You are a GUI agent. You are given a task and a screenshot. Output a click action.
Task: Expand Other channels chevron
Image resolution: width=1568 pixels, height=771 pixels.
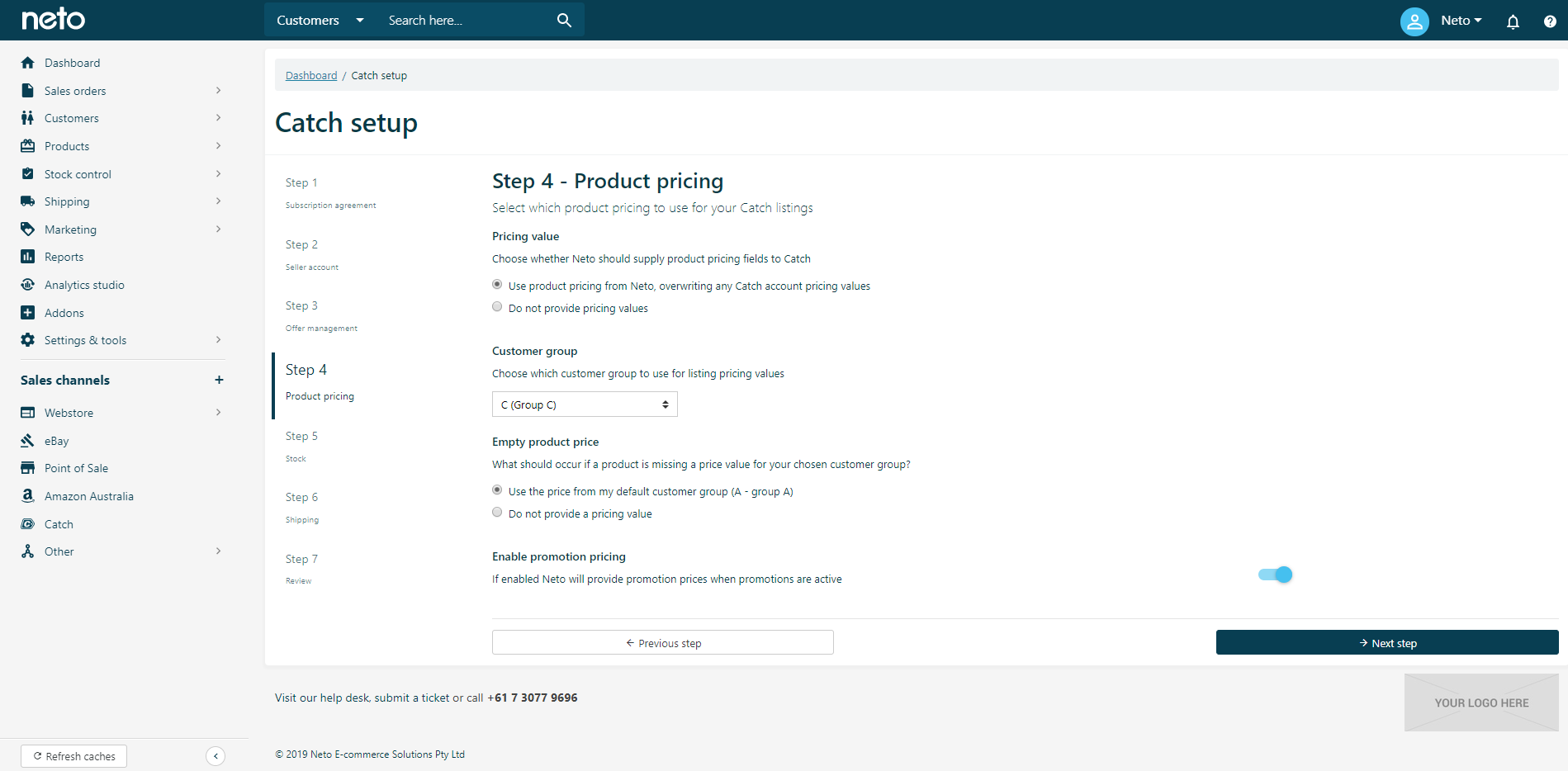218,551
